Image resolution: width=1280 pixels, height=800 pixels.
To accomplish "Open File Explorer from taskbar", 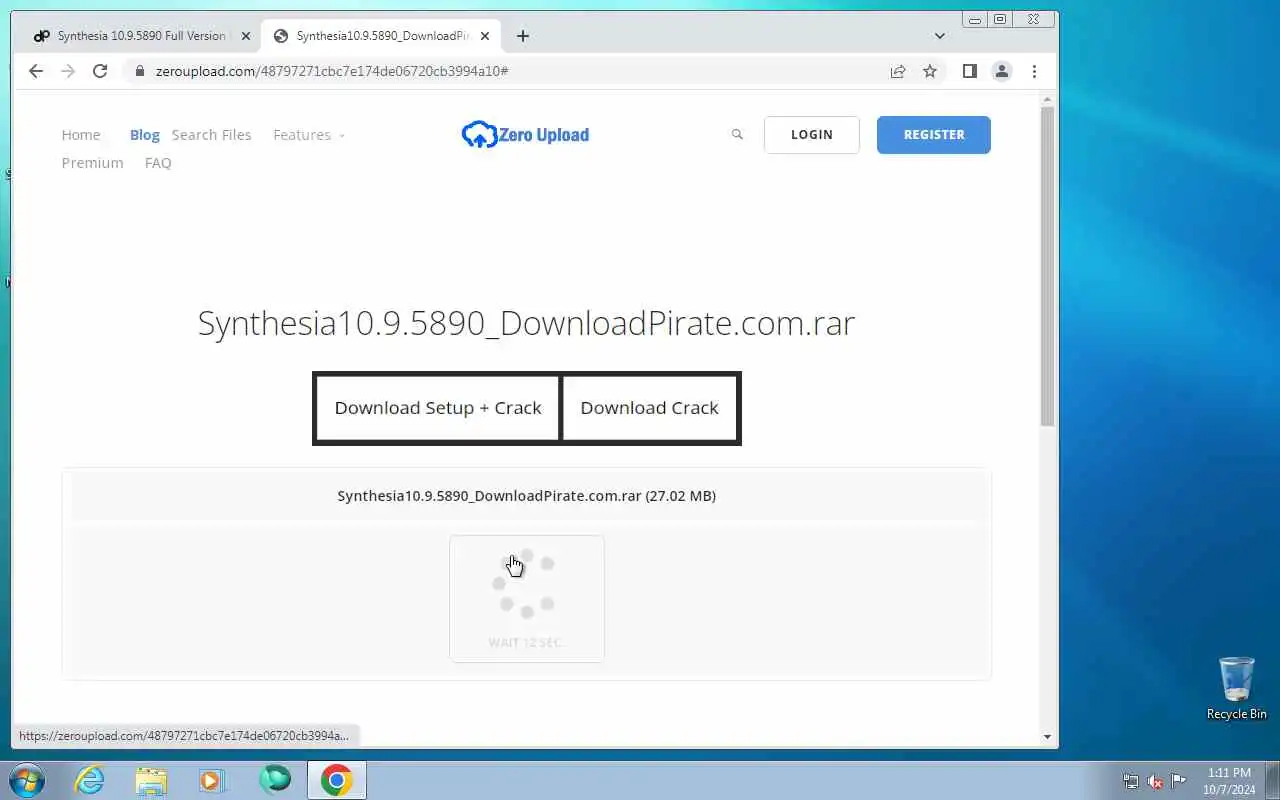I will (151, 780).
